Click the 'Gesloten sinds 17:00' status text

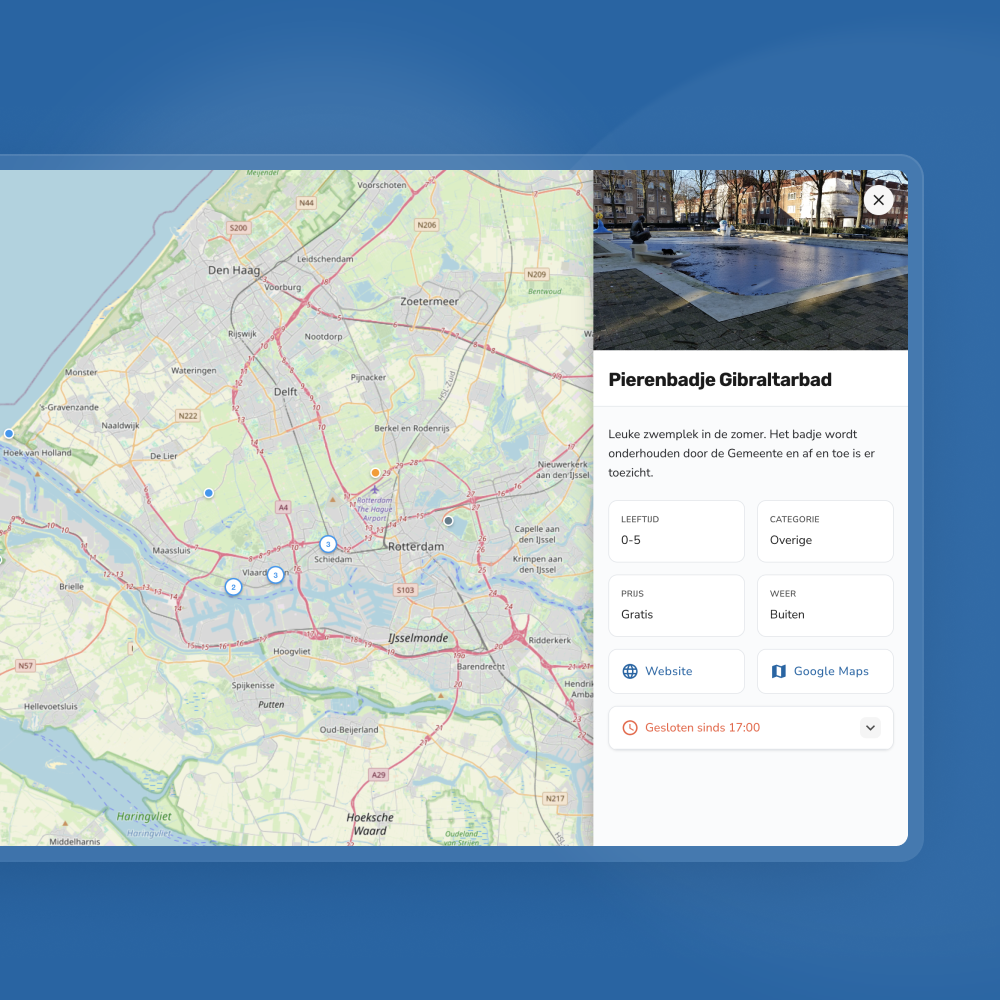coord(702,728)
